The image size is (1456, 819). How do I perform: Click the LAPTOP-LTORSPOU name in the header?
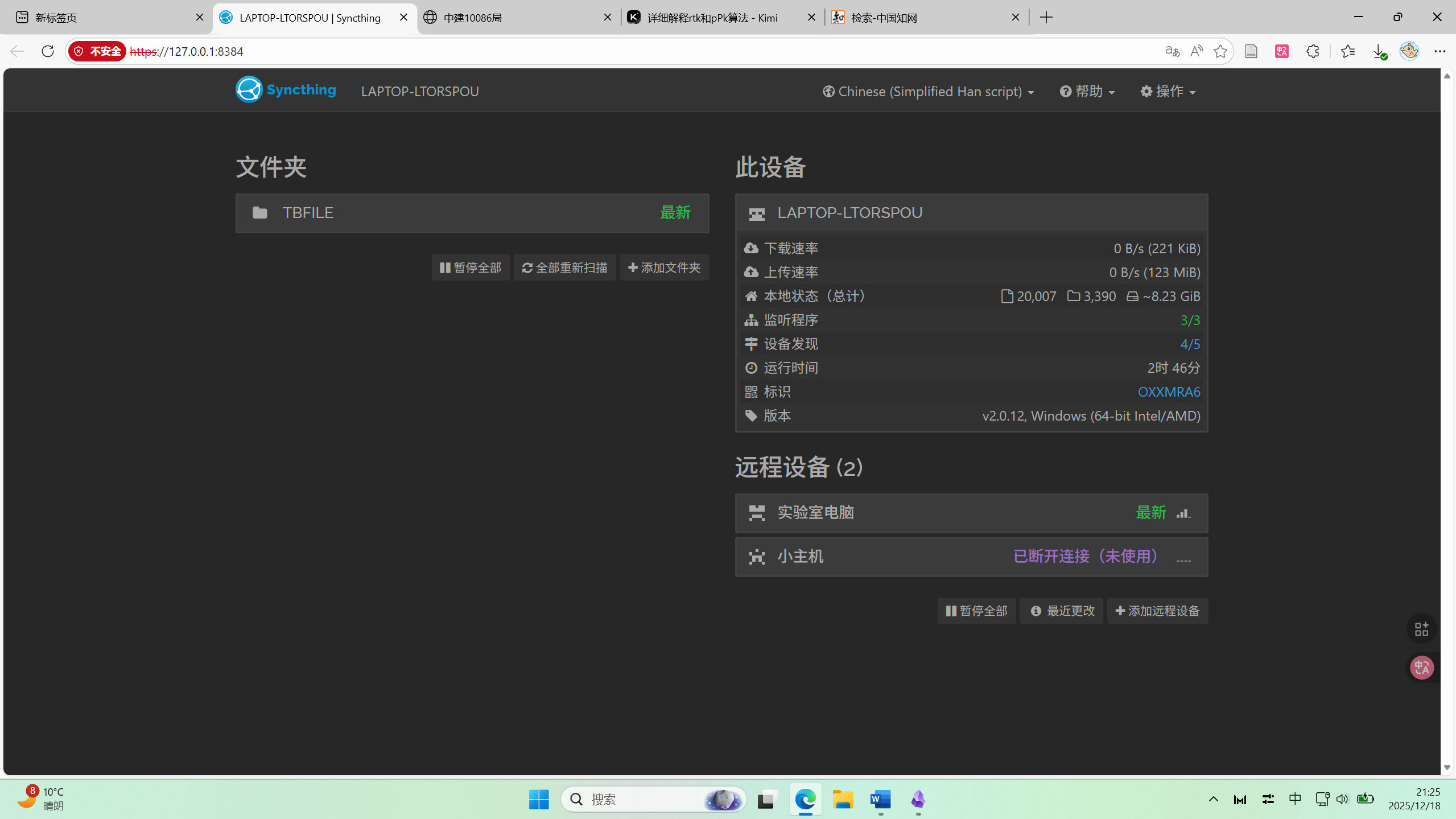(x=420, y=91)
